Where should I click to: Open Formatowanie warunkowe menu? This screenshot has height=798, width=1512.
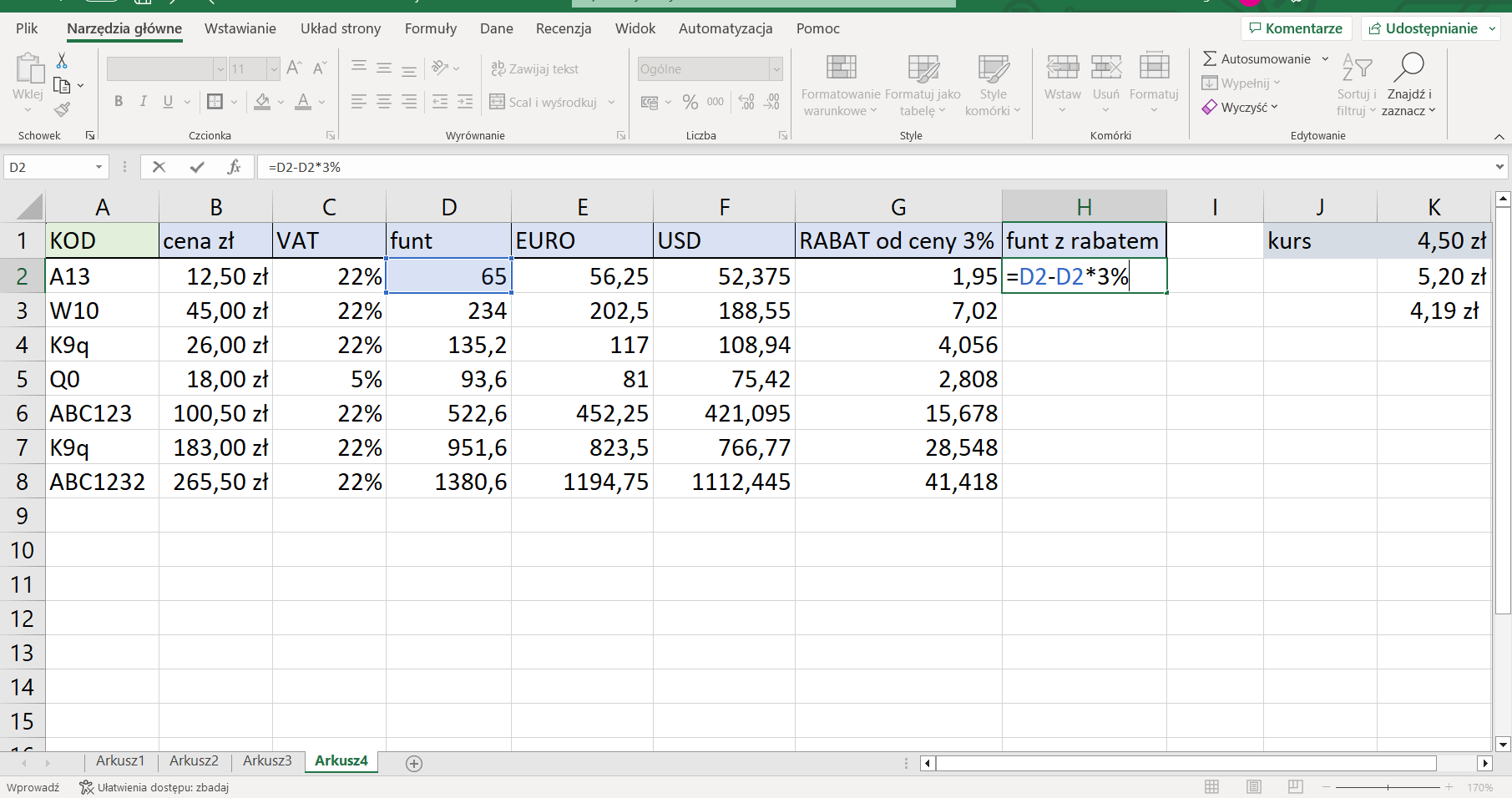click(x=841, y=86)
